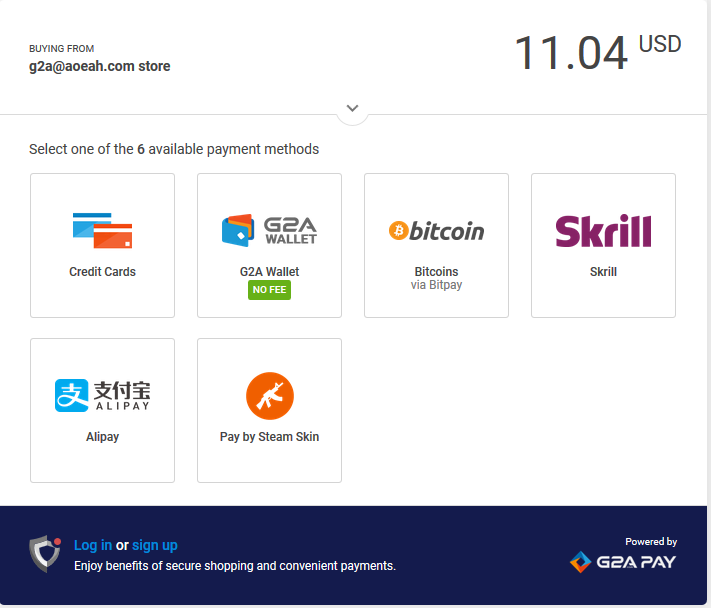Click the G2A Wallet label text
Viewport: 711px width, 608px height.
click(269, 272)
